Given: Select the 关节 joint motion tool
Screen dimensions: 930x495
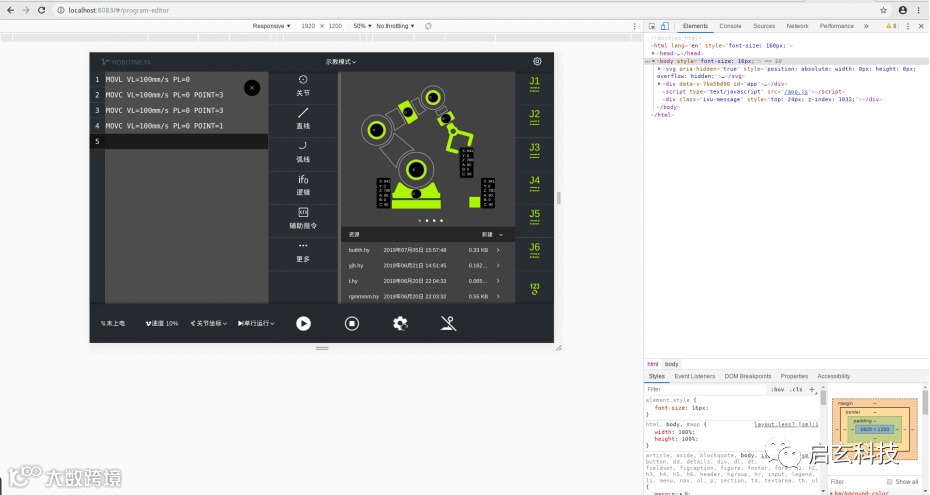Looking at the screenshot, I should (303, 86).
